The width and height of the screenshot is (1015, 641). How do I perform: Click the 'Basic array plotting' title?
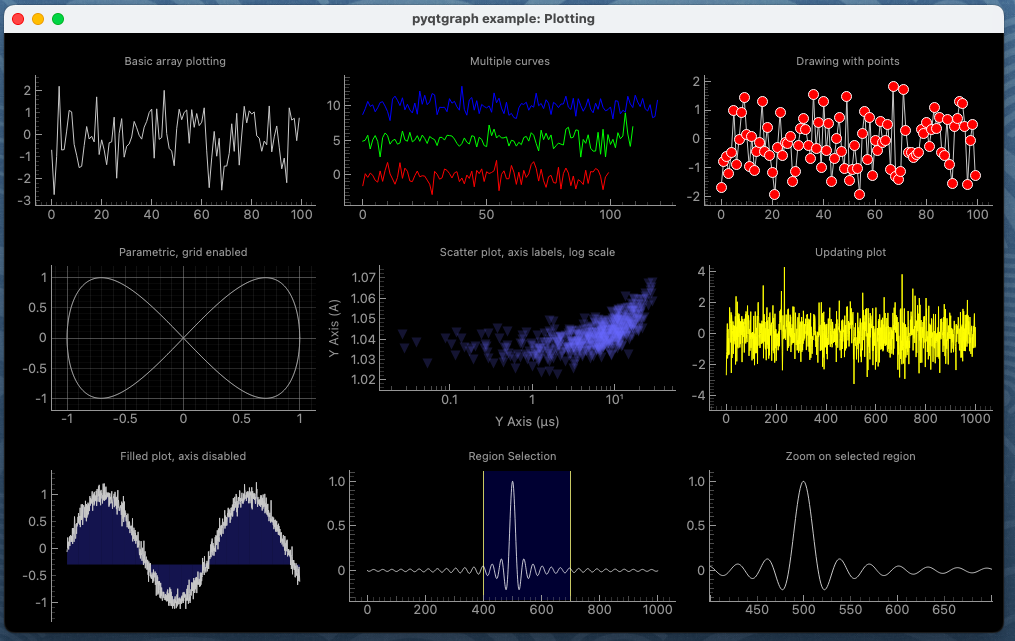(175, 62)
